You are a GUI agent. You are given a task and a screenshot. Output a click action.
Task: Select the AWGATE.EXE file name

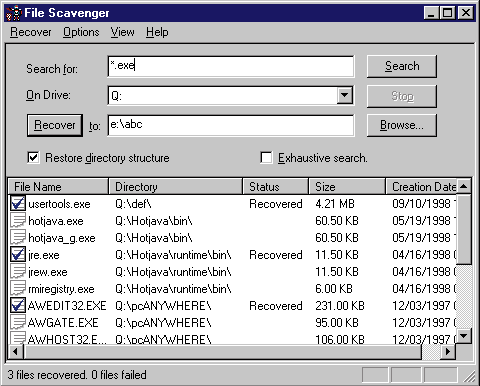coord(63,323)
